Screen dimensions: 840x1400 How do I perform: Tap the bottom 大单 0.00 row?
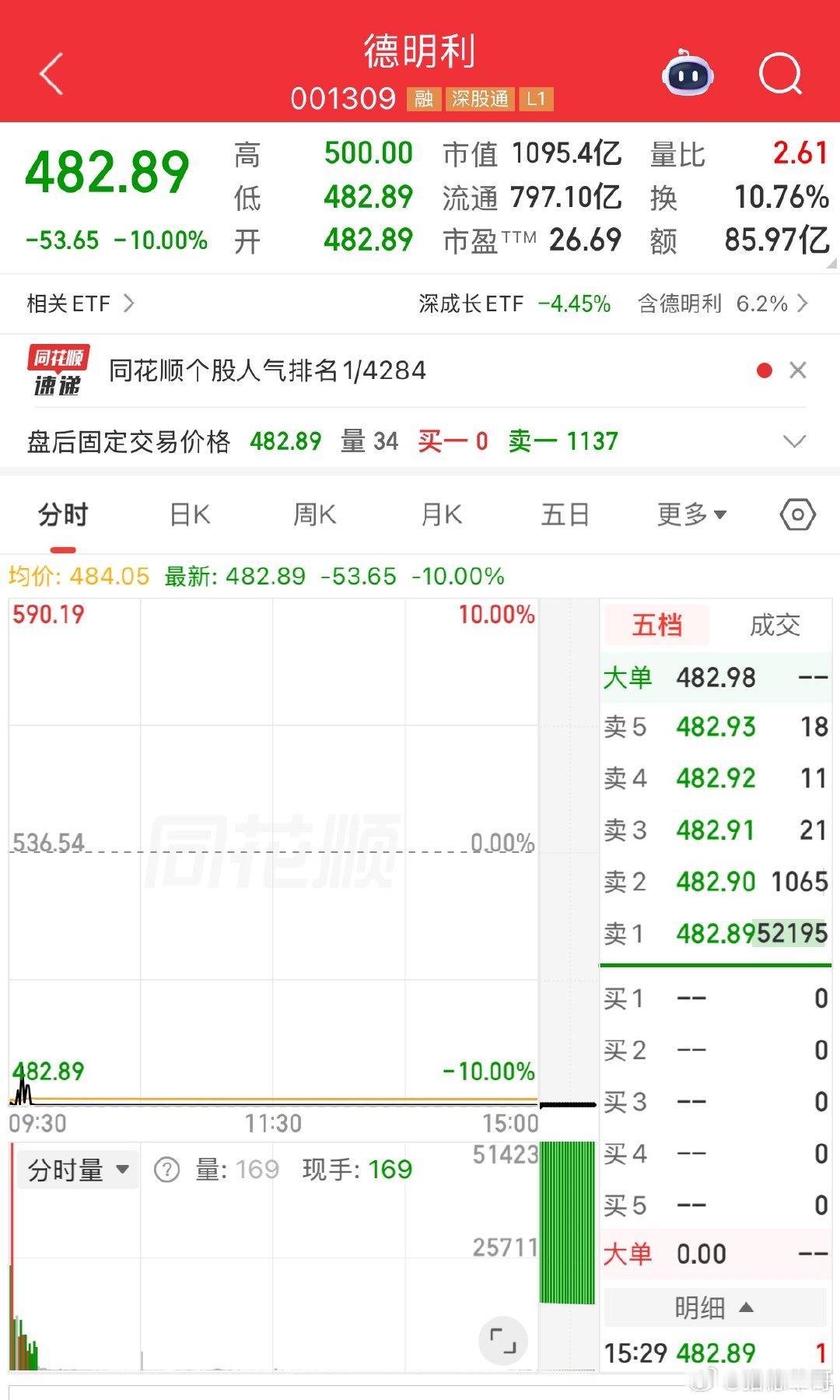pyautogui.click(x=716, y=1254)
